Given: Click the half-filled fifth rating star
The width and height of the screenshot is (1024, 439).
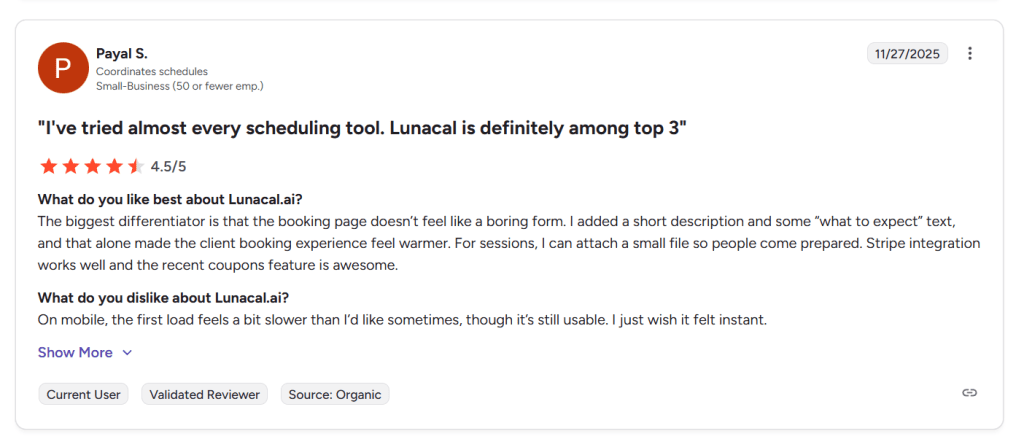Looking at the screenshot, I should click(x=136, y=166).
